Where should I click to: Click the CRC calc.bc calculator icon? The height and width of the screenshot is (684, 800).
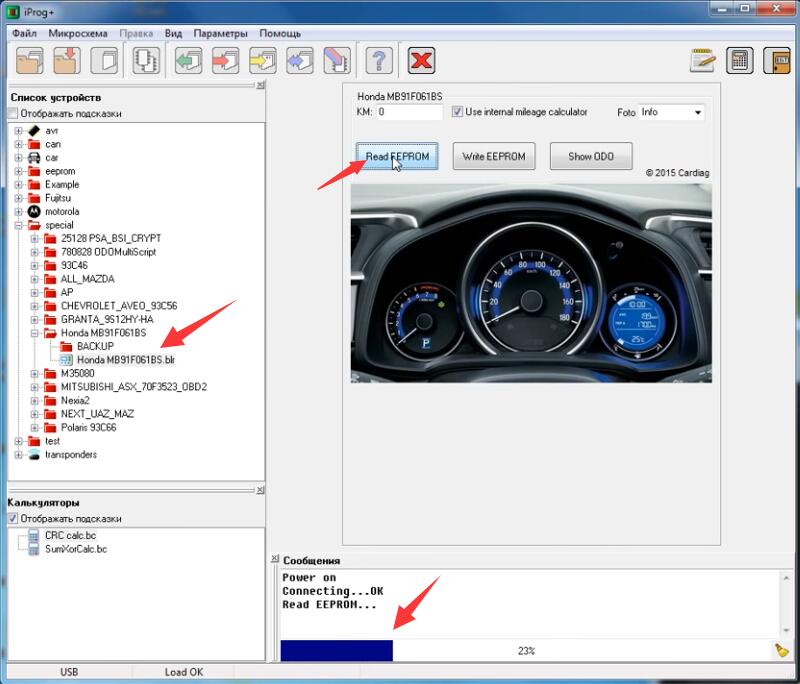coord(34,536)
